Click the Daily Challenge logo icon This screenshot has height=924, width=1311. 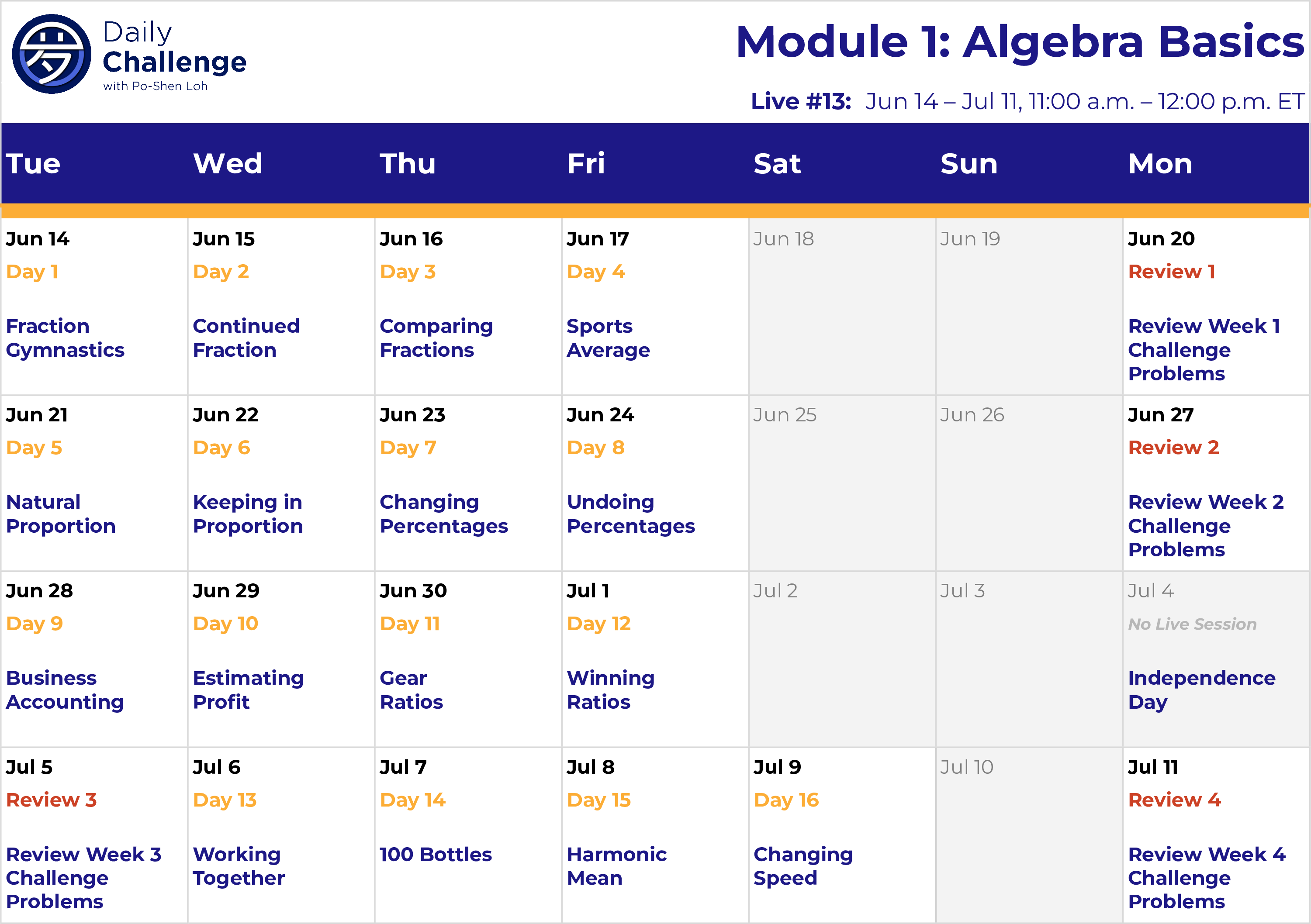[52, 54]
